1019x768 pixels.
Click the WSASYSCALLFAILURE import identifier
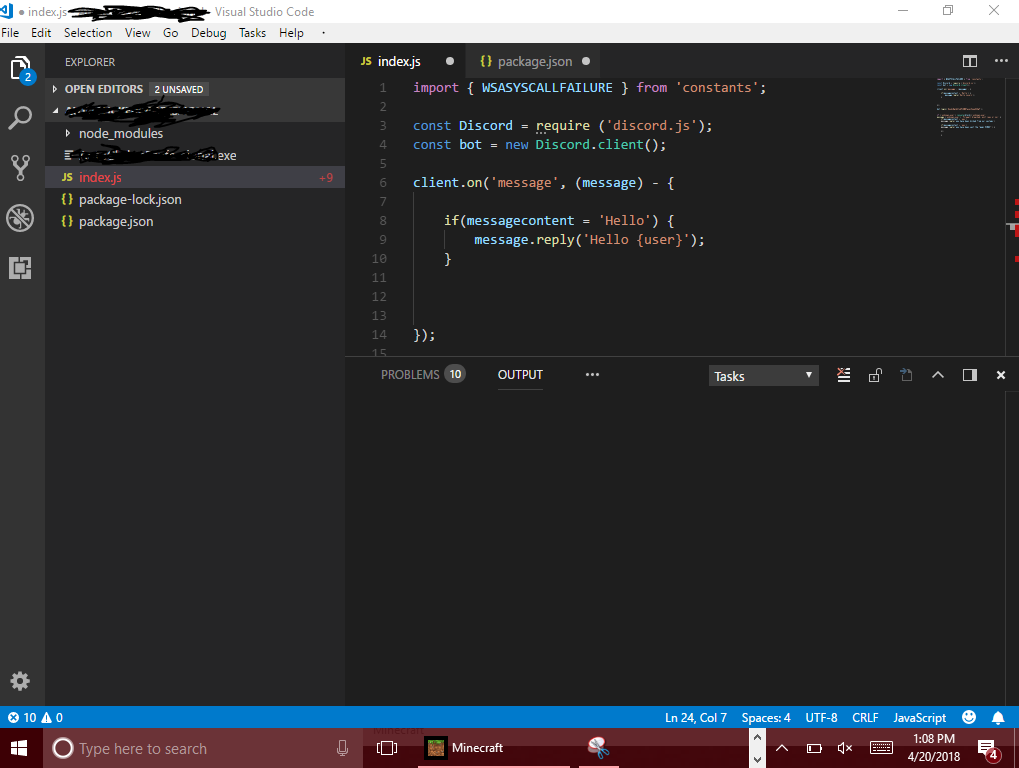[547, 88]
